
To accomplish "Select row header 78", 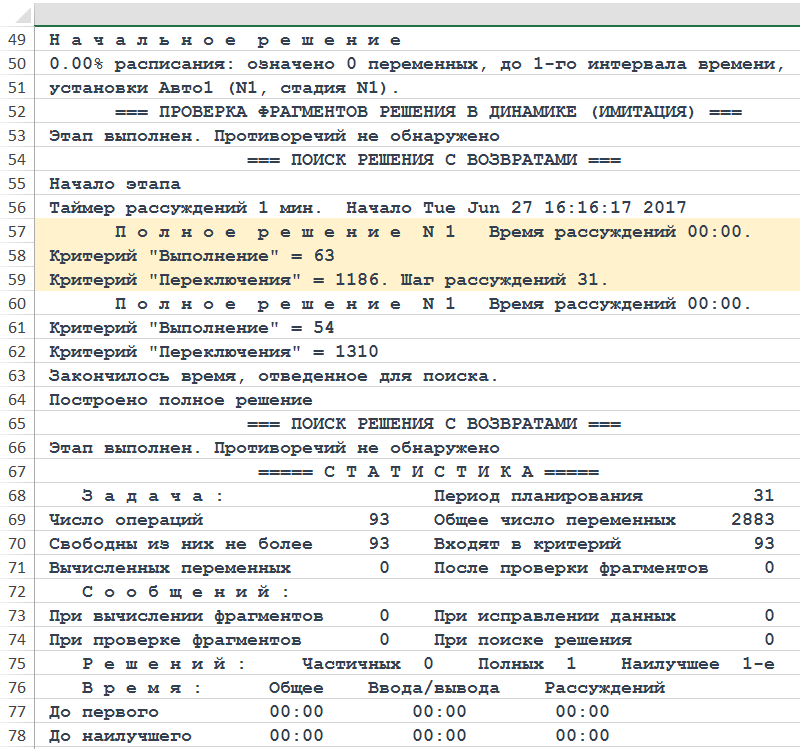I will tap(18, 736).
